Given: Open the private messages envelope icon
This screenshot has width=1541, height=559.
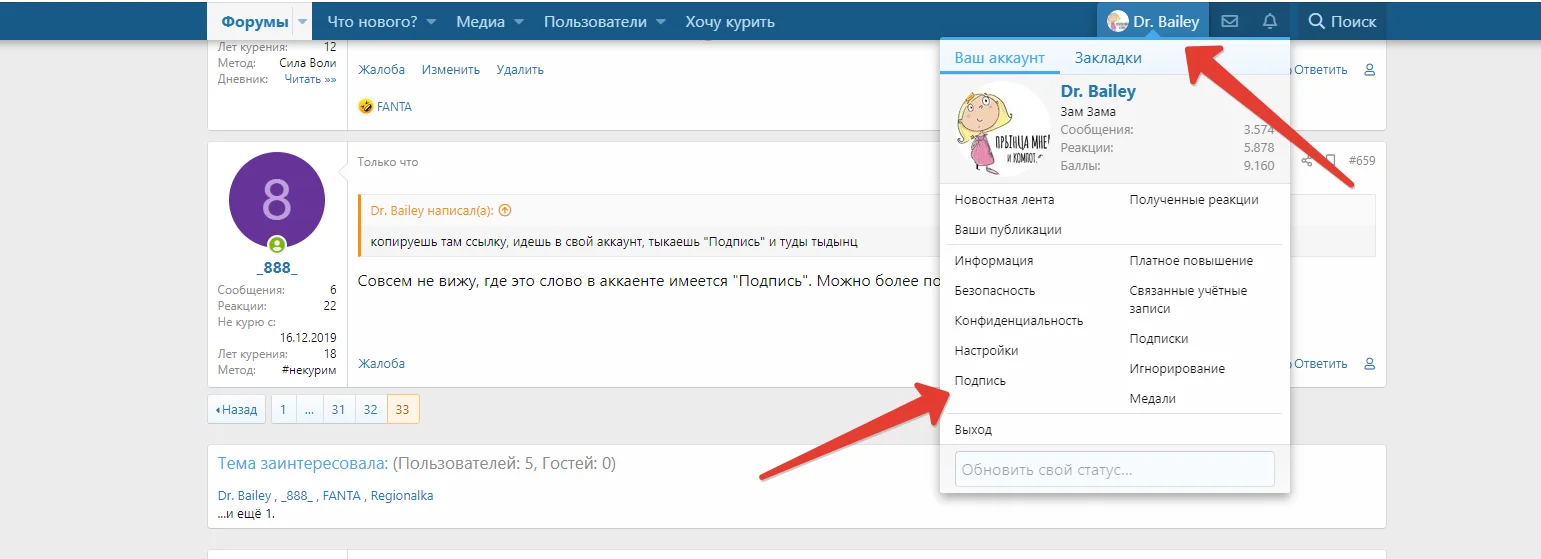Looking at the screenshot, I should 1230,21.
